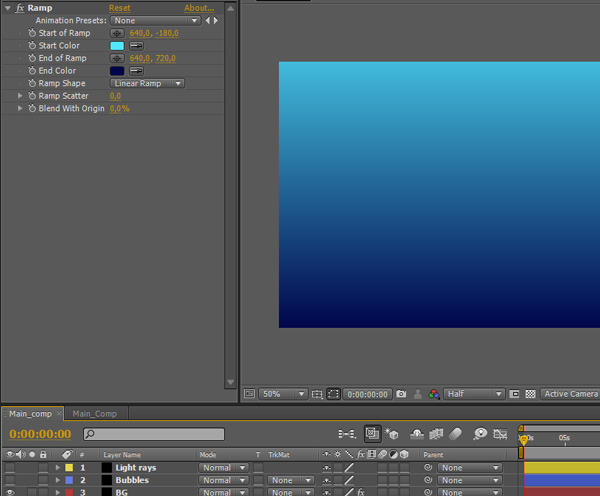Screen dimensions: 600x496
Task: Toggle the End of Ramp stopwatch
Action: 32,58
